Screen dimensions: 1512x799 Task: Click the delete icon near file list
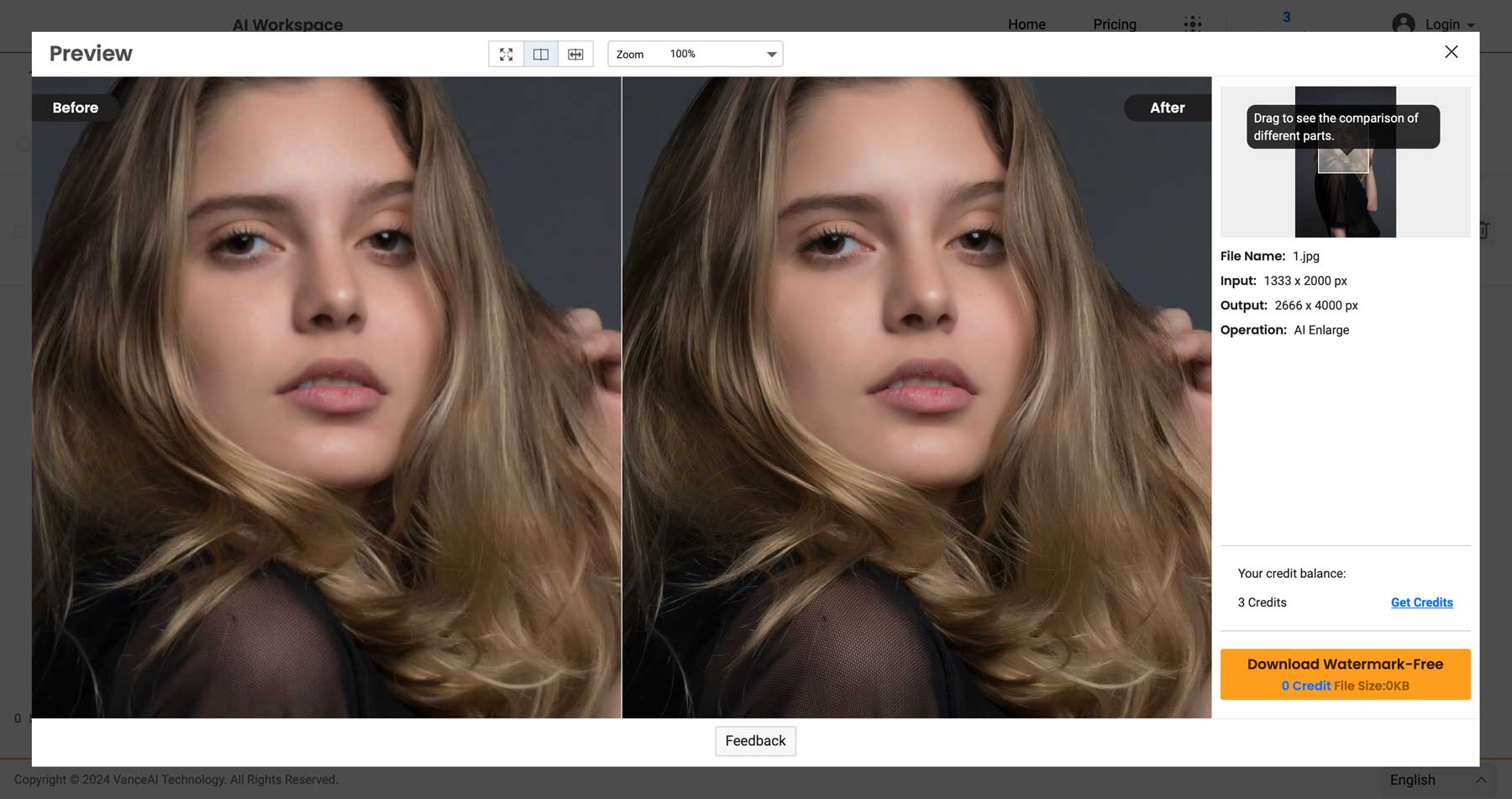coord(1483,230)
